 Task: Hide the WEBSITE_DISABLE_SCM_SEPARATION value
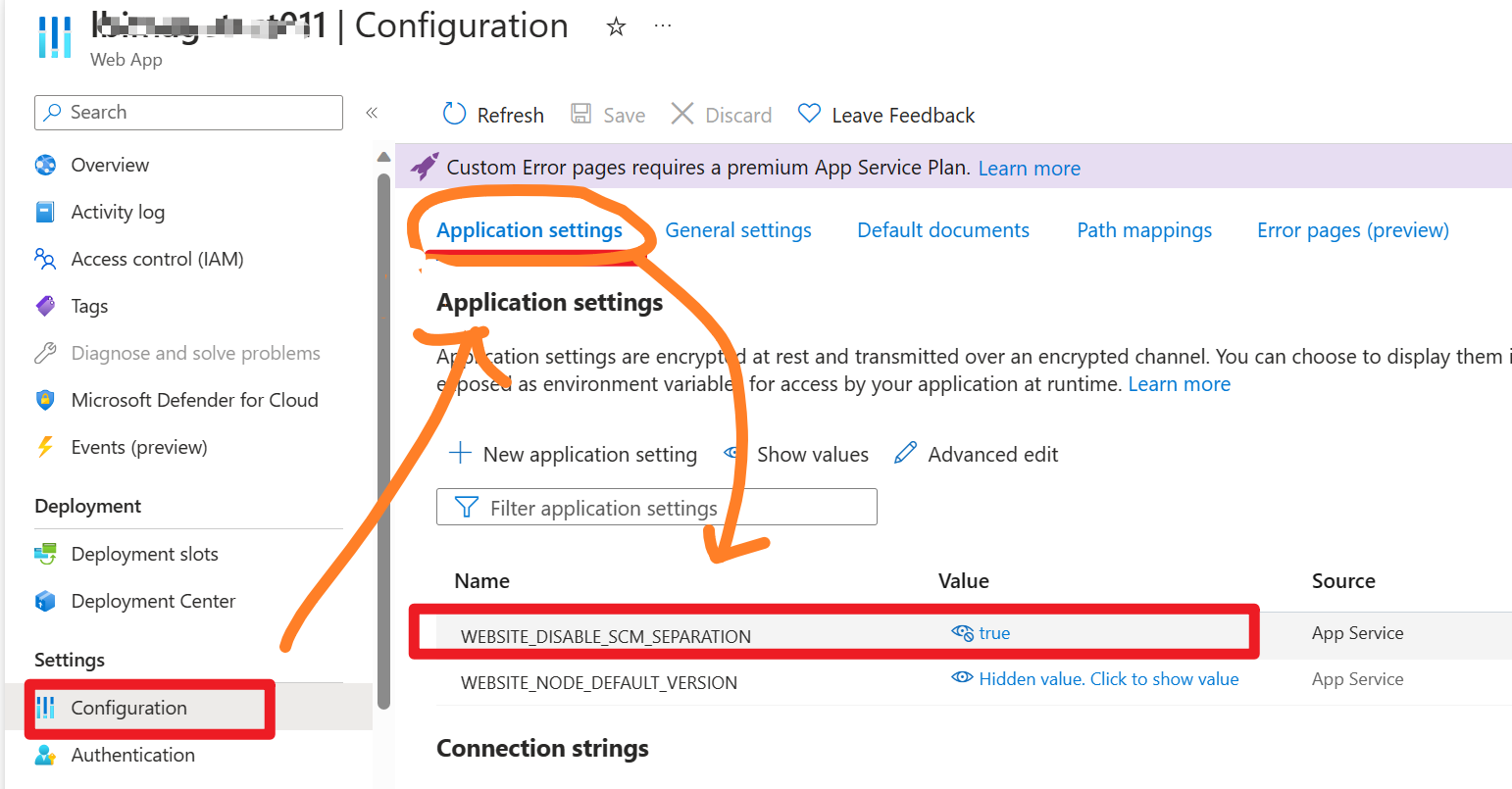click(x=962, y=633)
